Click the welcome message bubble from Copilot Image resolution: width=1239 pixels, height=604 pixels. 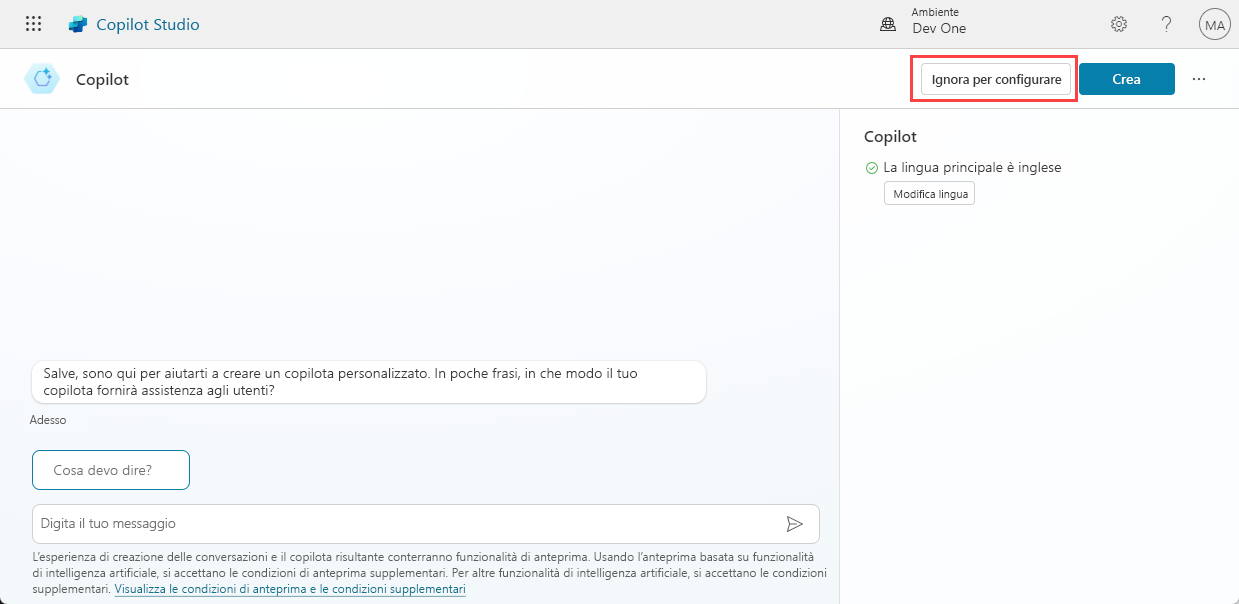(368, 381)
